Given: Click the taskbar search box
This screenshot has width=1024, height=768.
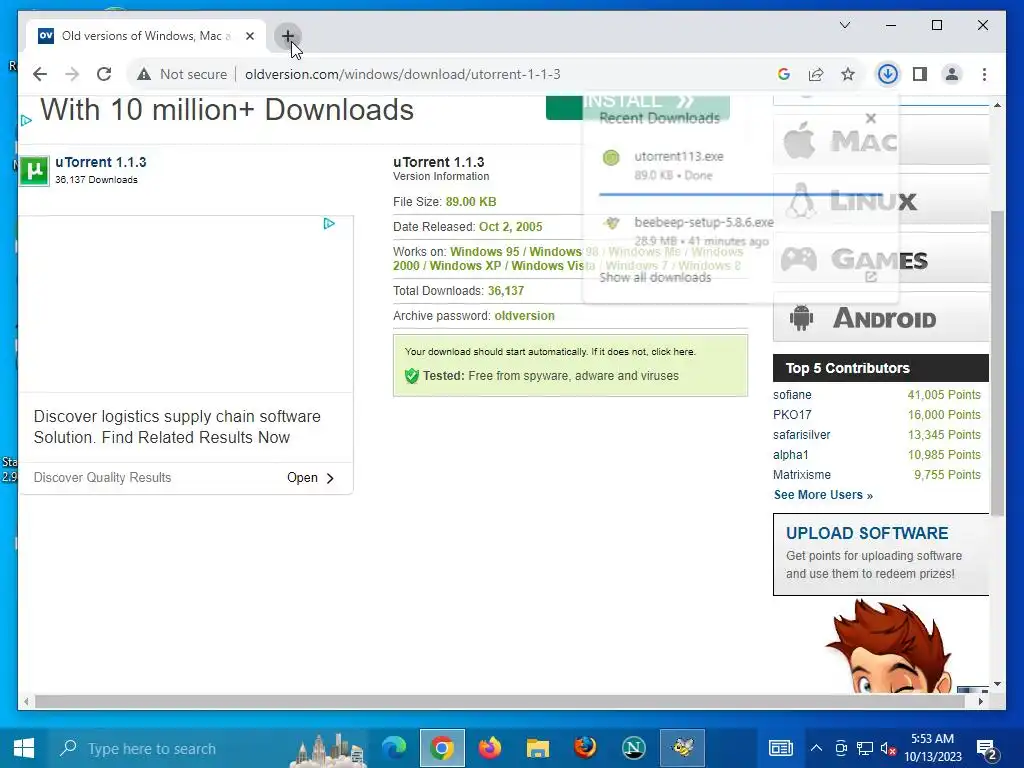Looking at the screenshot, I should coord(210,748).
